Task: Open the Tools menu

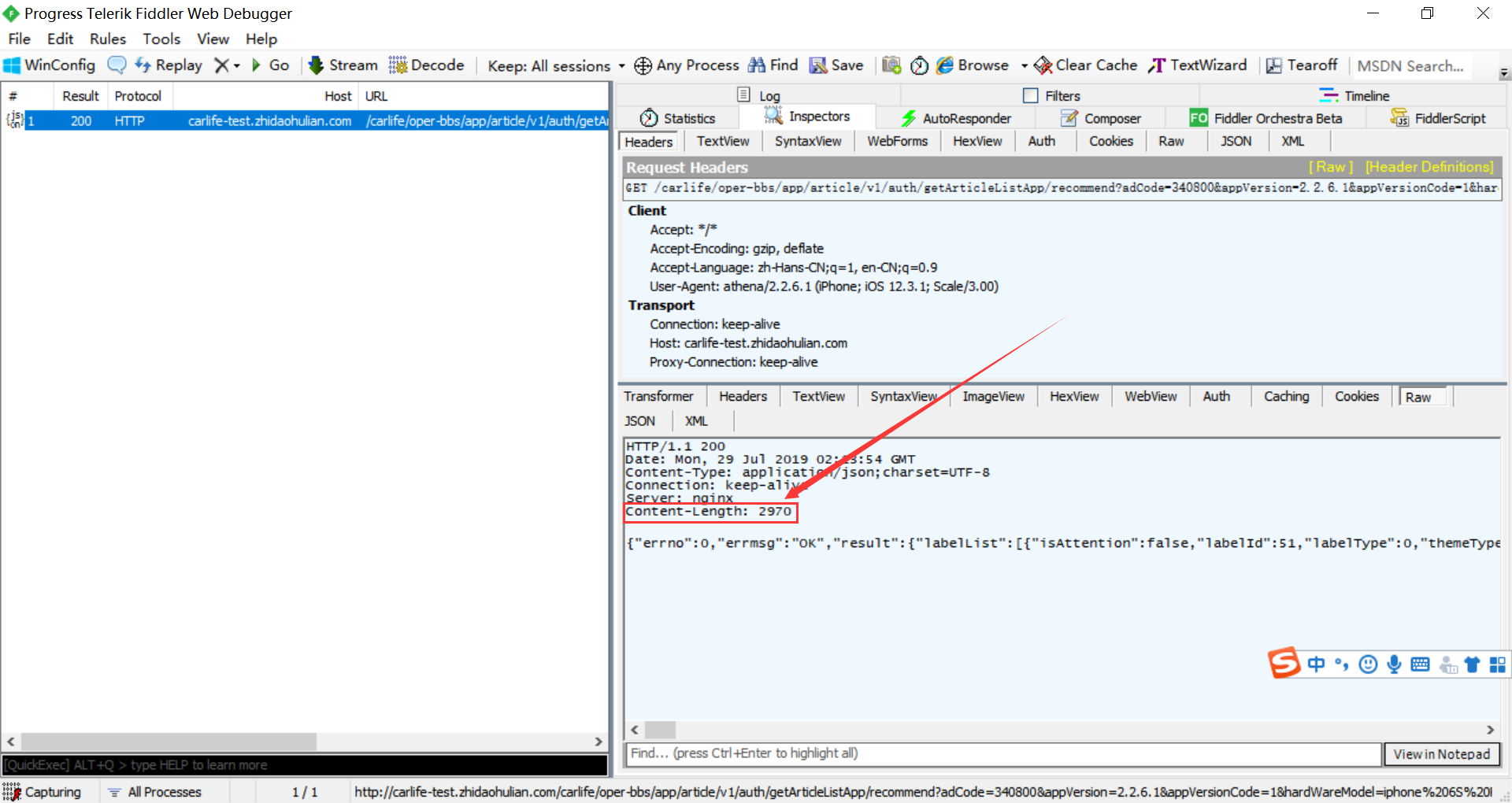Action: [161, 39]
